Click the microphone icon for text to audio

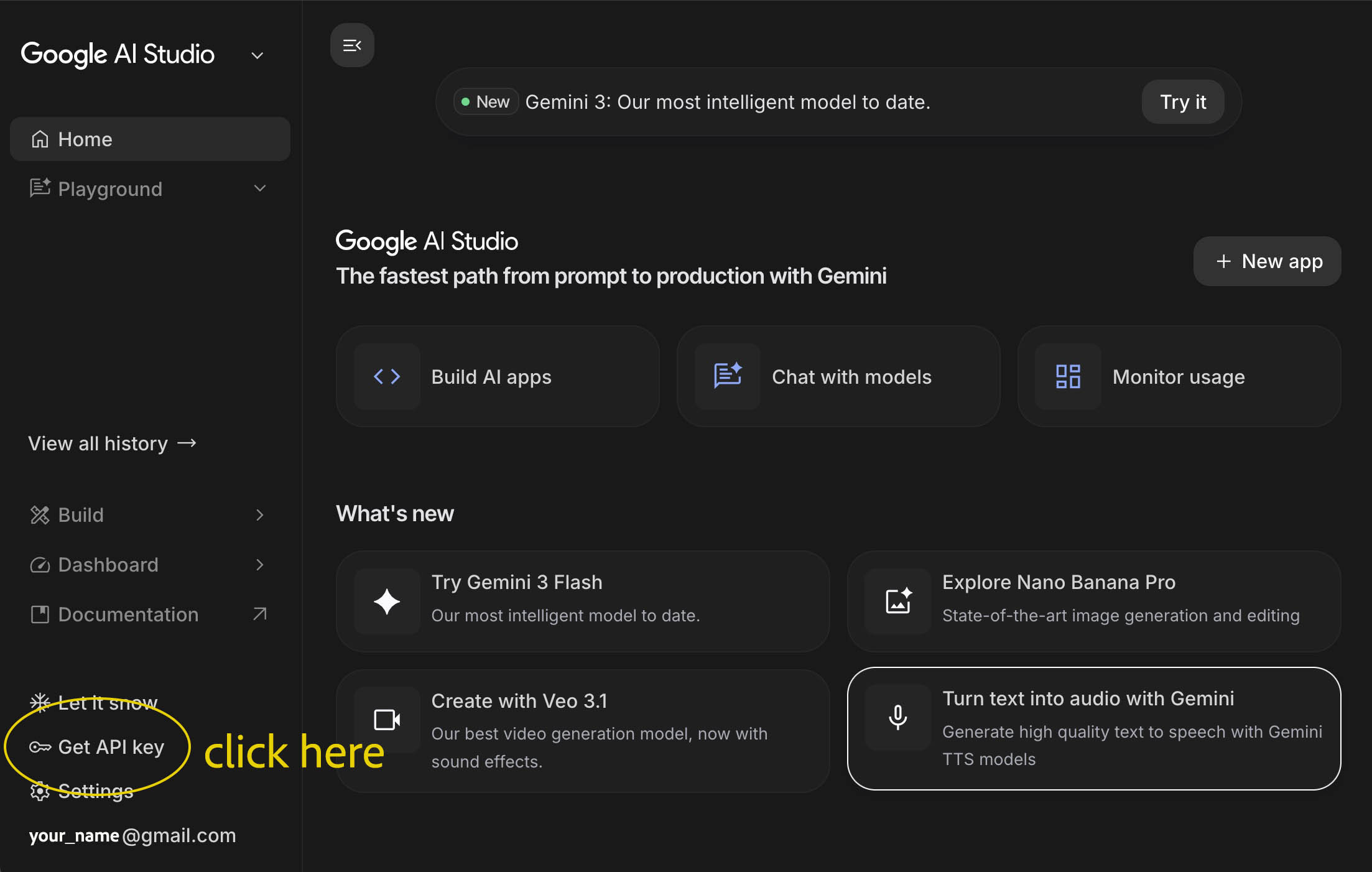pyautogui.click(x=897, y=717)
